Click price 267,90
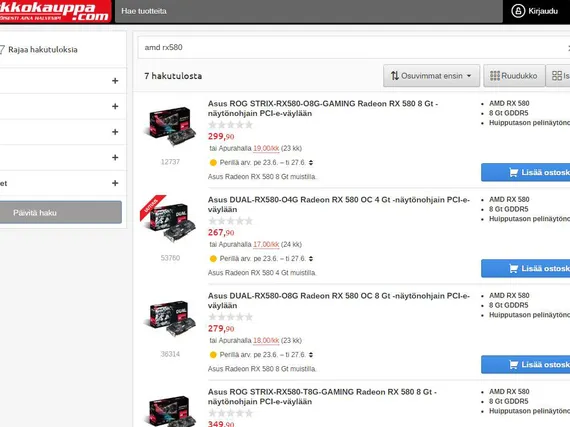This screenshot has height=427, width=570. point(221,232)
